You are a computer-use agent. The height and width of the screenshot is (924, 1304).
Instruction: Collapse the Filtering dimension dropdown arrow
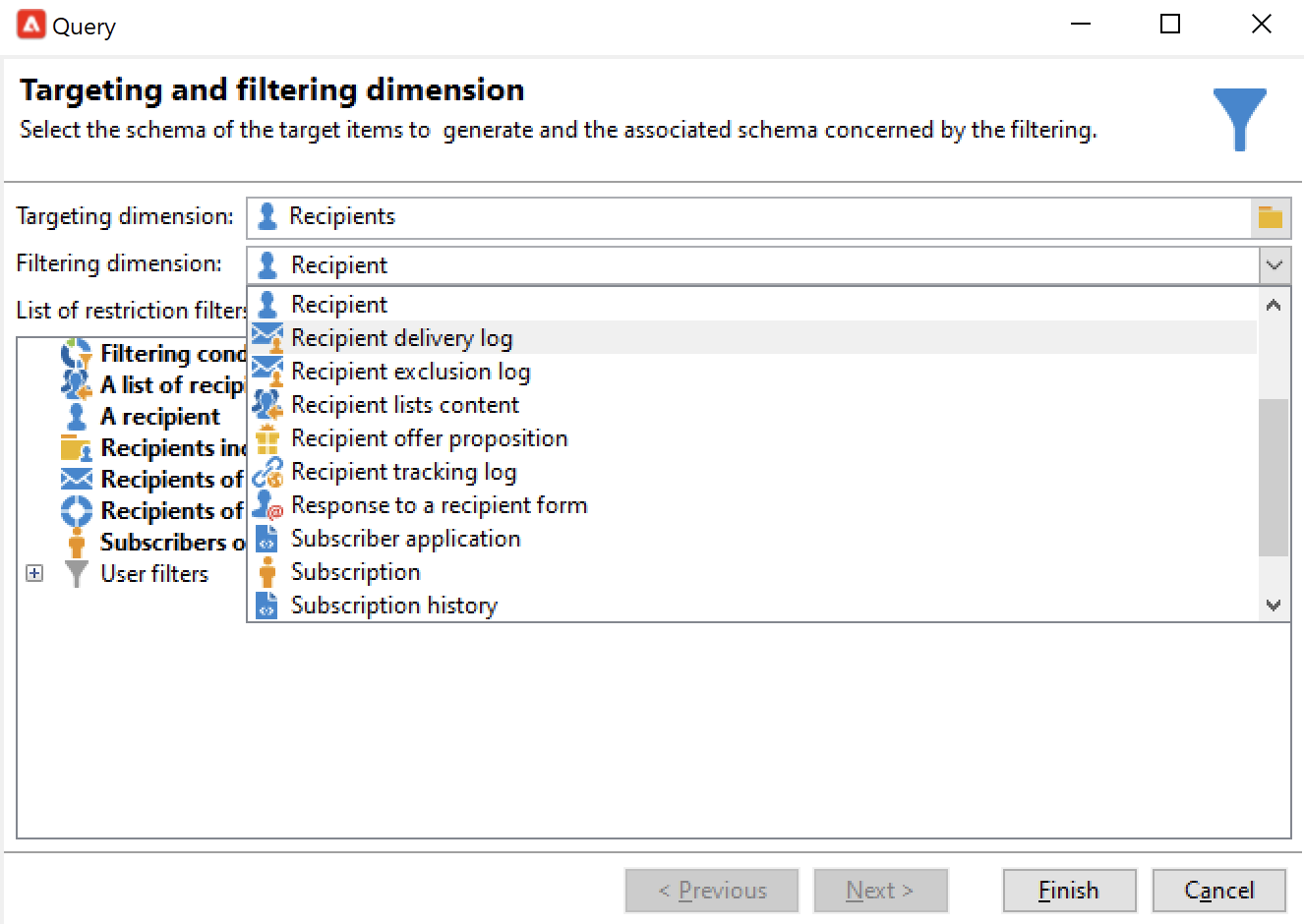(1274, 265)
